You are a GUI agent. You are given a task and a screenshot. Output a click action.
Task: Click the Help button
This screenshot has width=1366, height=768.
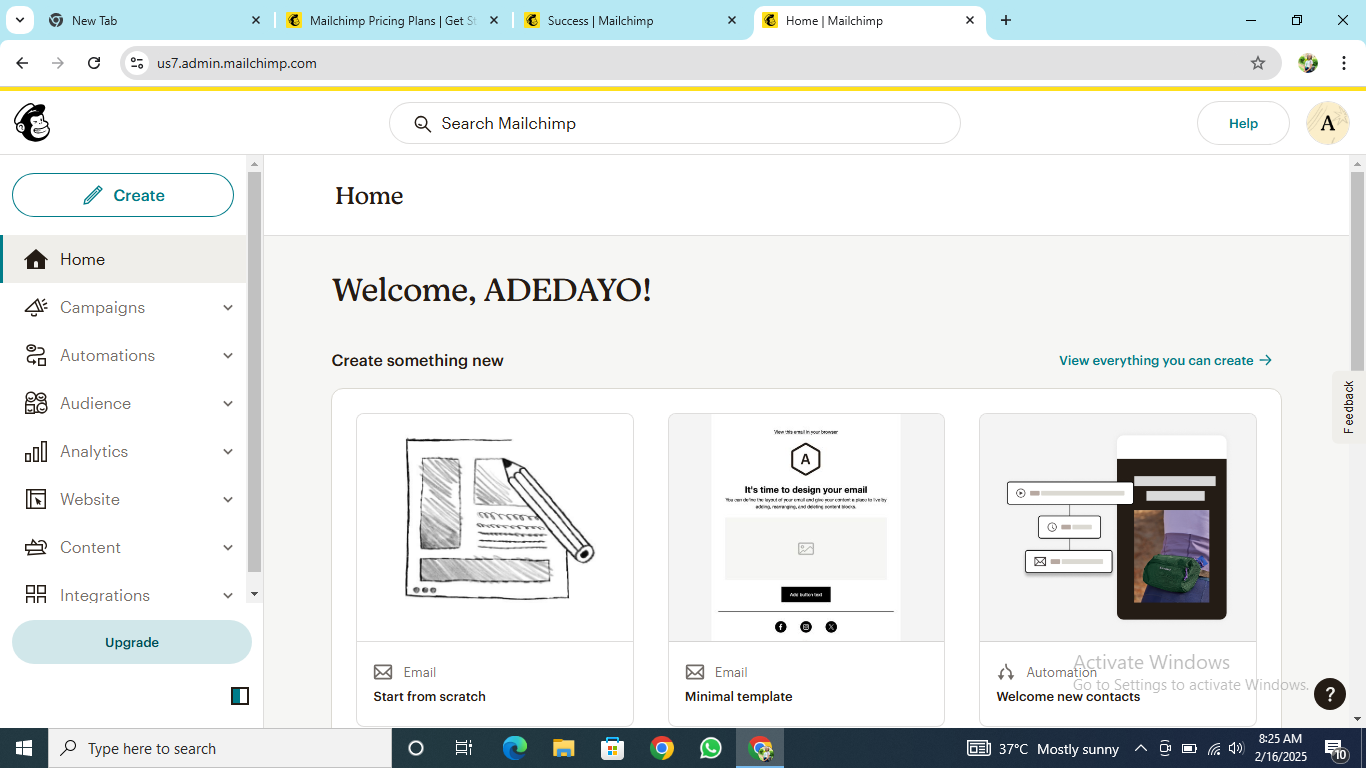click(1243, 123)
